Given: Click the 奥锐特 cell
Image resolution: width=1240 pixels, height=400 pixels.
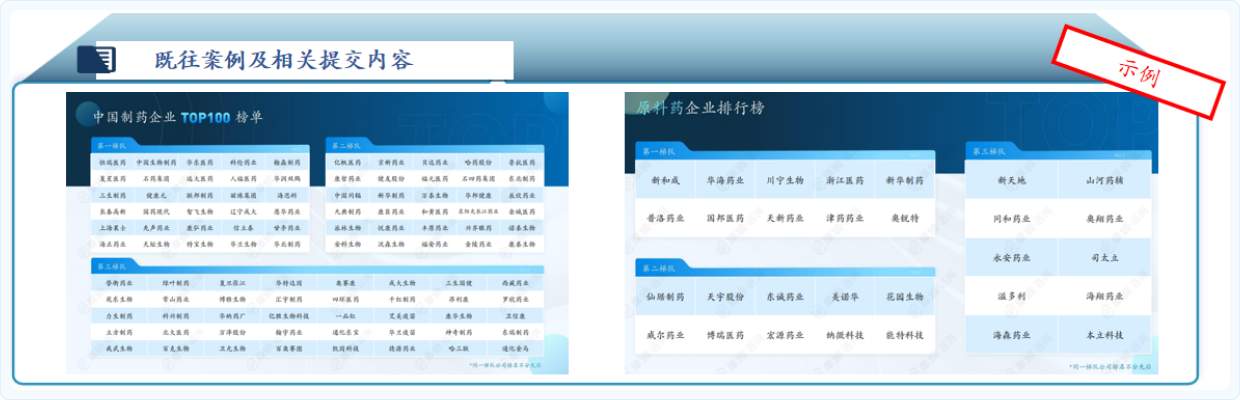Looking at the screenshot, I should (x=904, y=217).
